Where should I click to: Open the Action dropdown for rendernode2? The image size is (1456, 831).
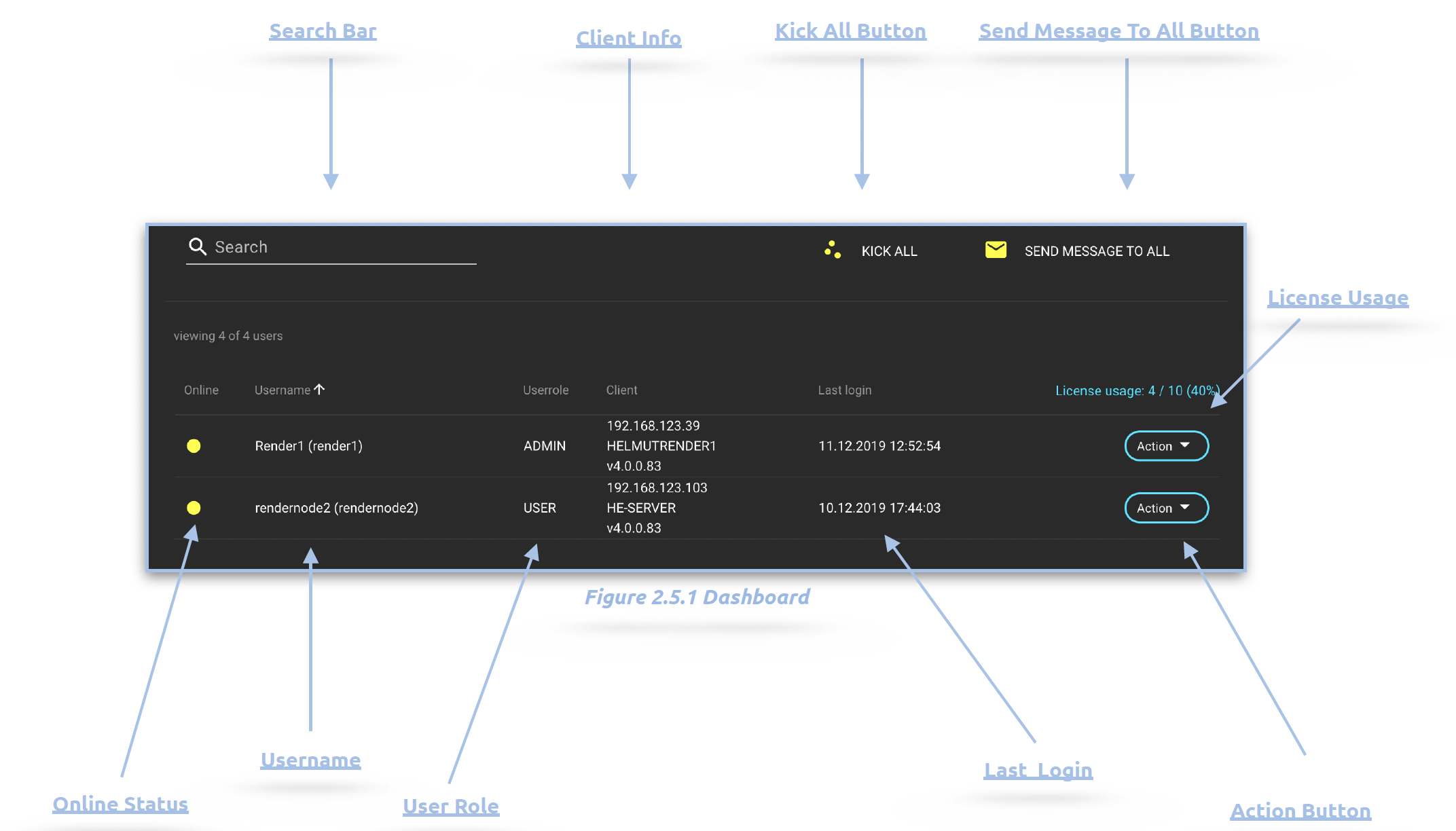coord(1166,508)
